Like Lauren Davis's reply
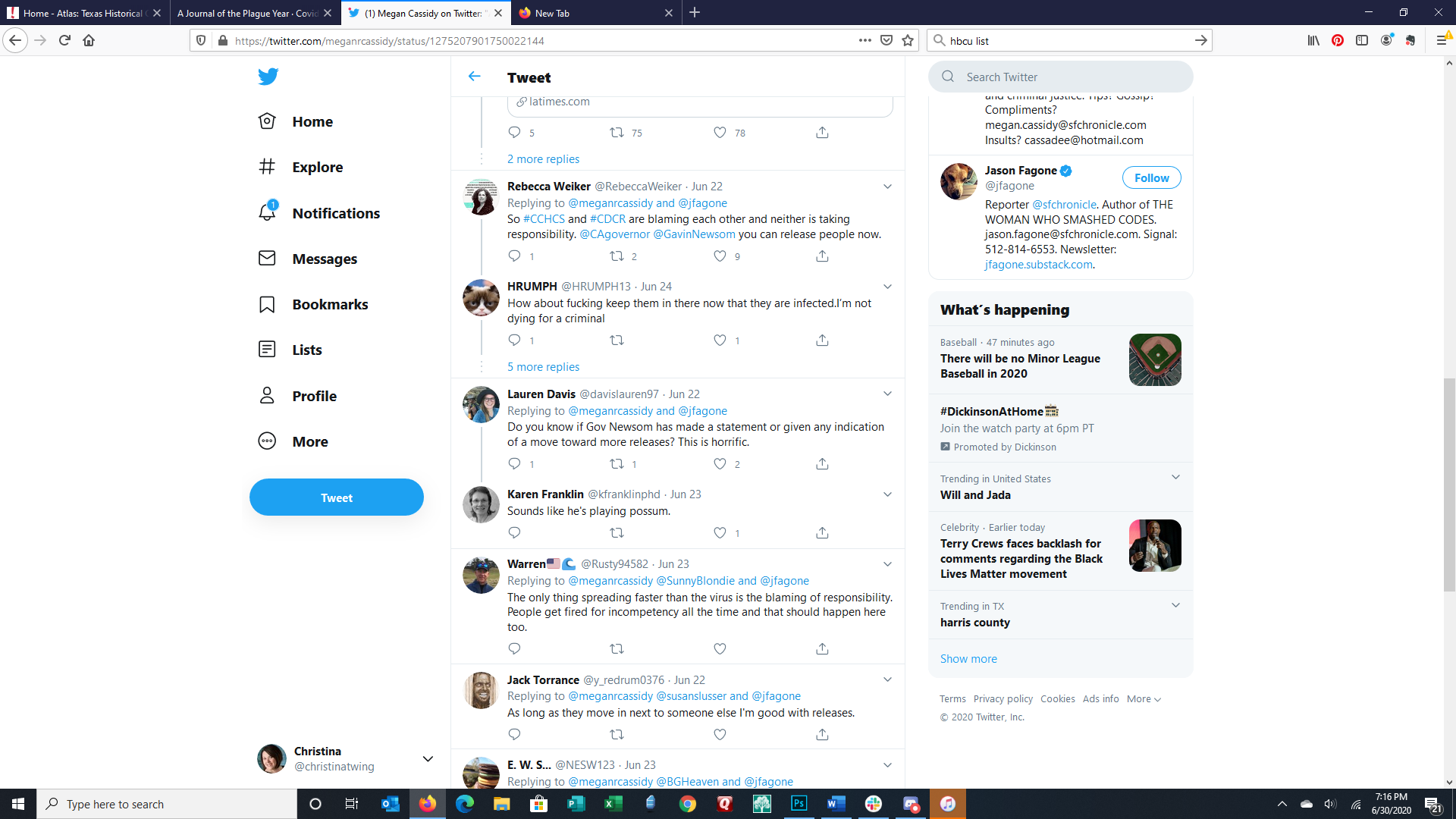This screenshot has height=819, width=1456. [x=720, y=464]
